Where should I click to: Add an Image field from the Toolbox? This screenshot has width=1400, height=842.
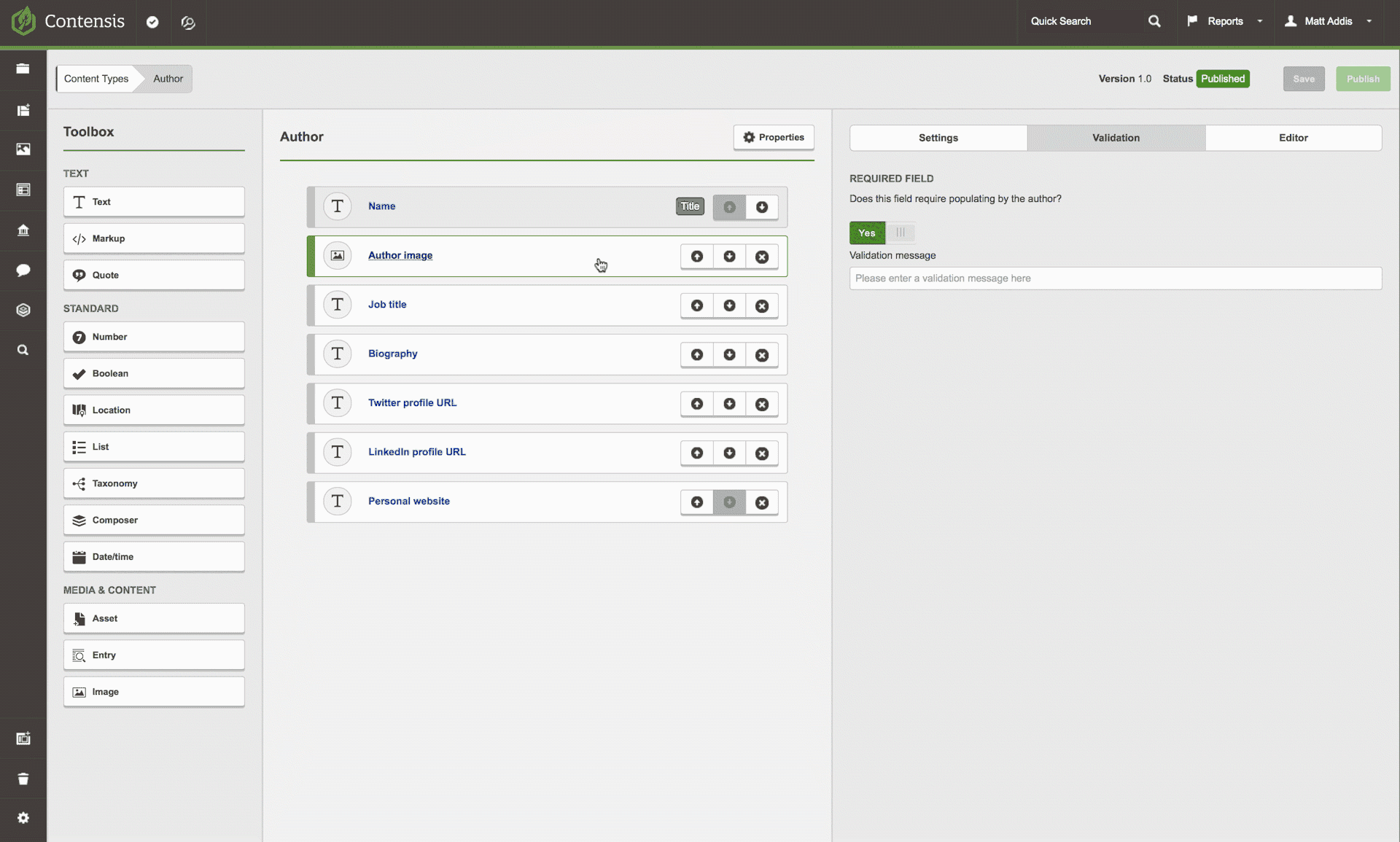tap(154, 692)
